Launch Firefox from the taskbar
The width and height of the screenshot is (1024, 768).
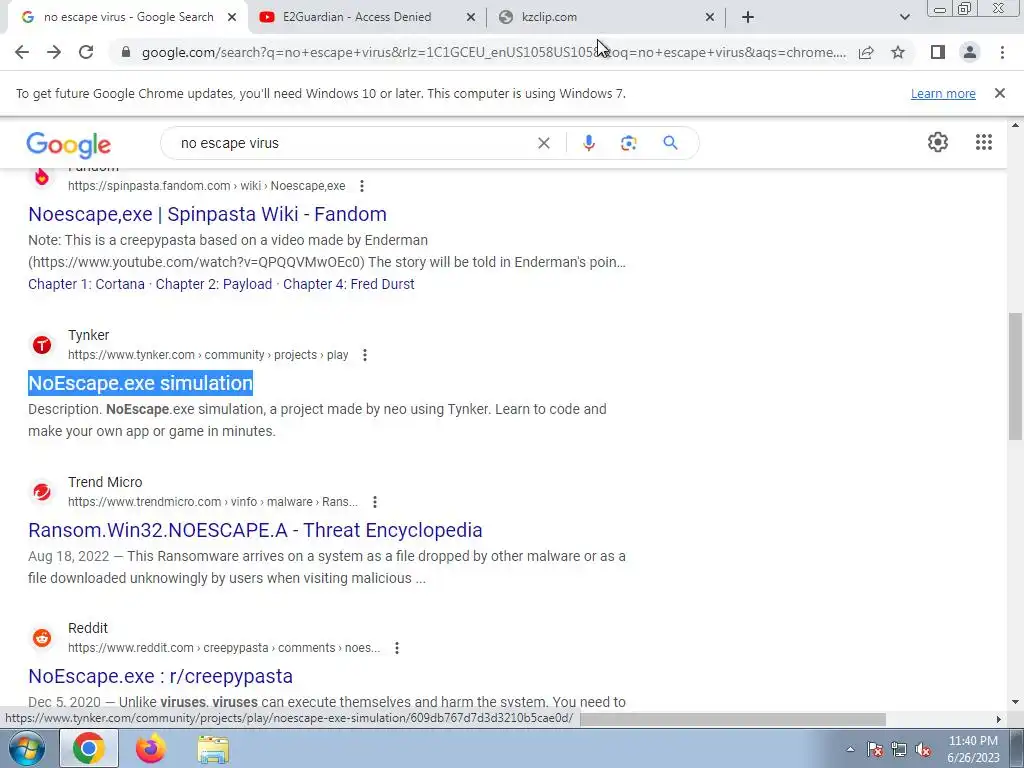click(151, 748)
